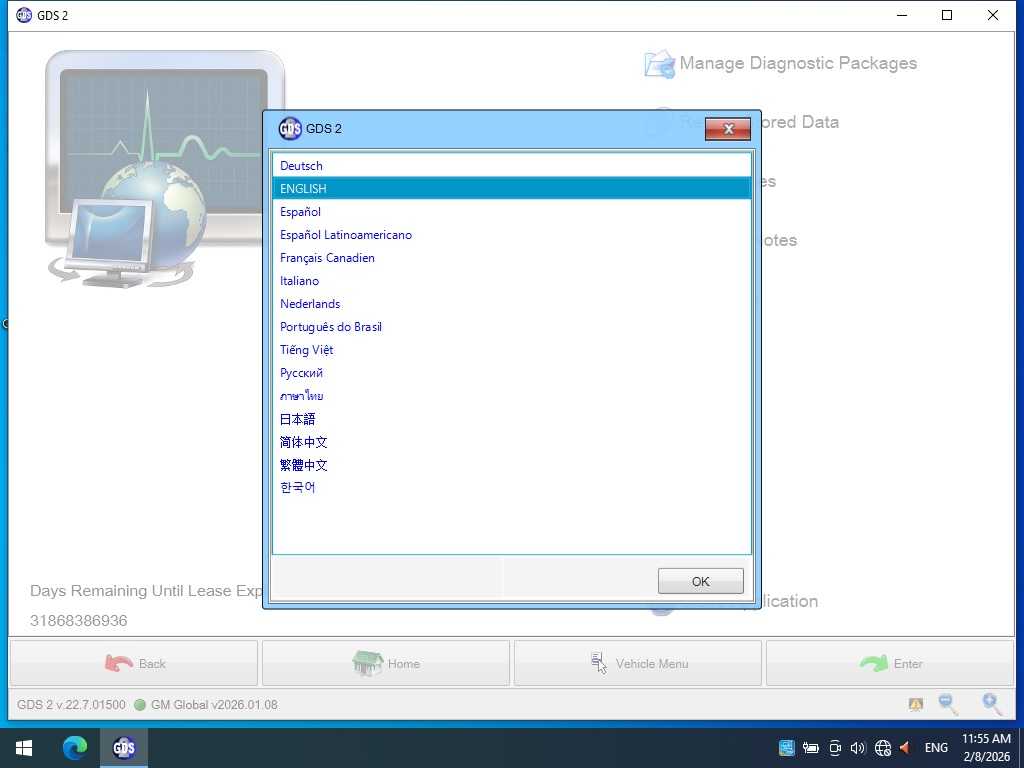1024x768 pixels.
Task: Click the Vehicle Menu cursor icon
Action: tap(599, 662)
